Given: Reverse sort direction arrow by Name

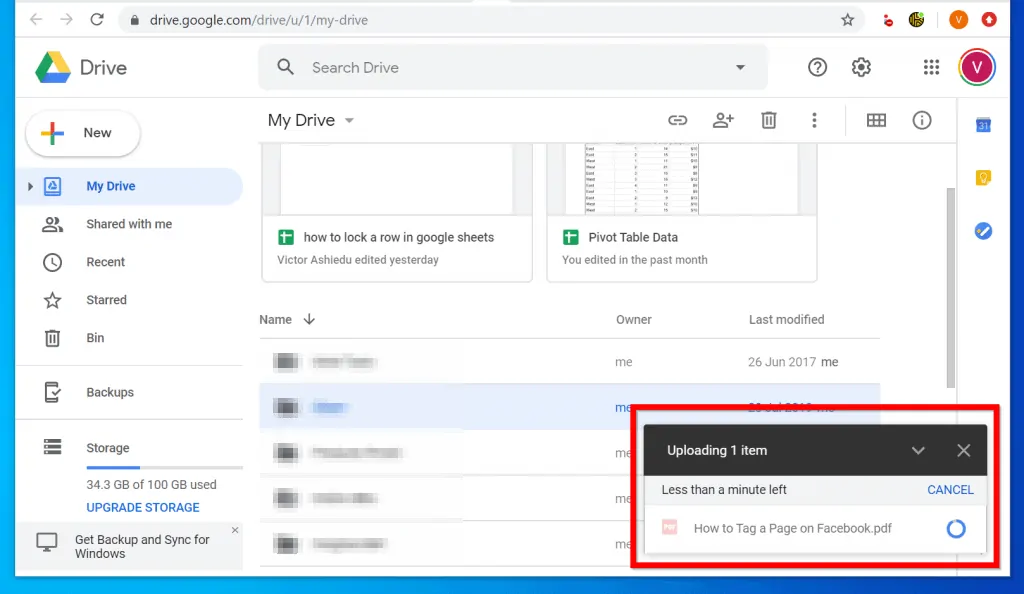Looking at the screenshot, I should click(309, 319).
